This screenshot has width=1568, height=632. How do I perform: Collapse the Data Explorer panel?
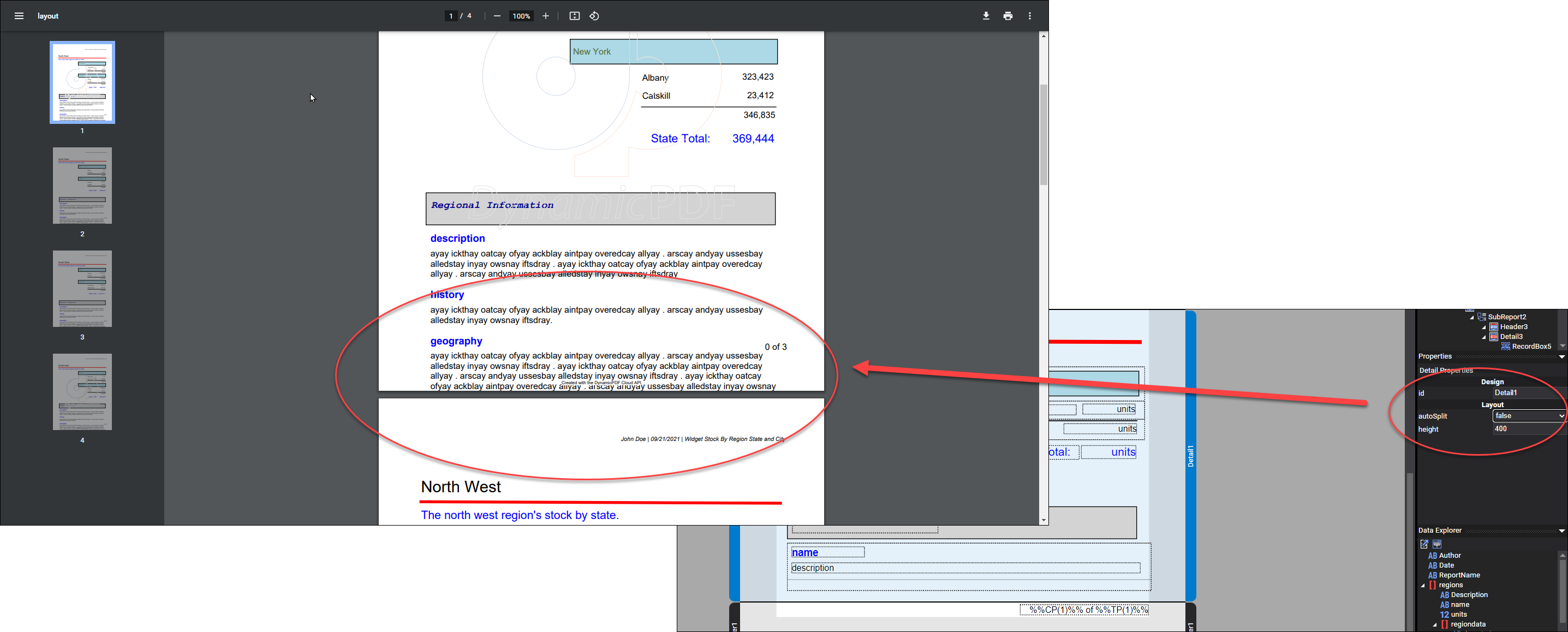coord(1561,531)
